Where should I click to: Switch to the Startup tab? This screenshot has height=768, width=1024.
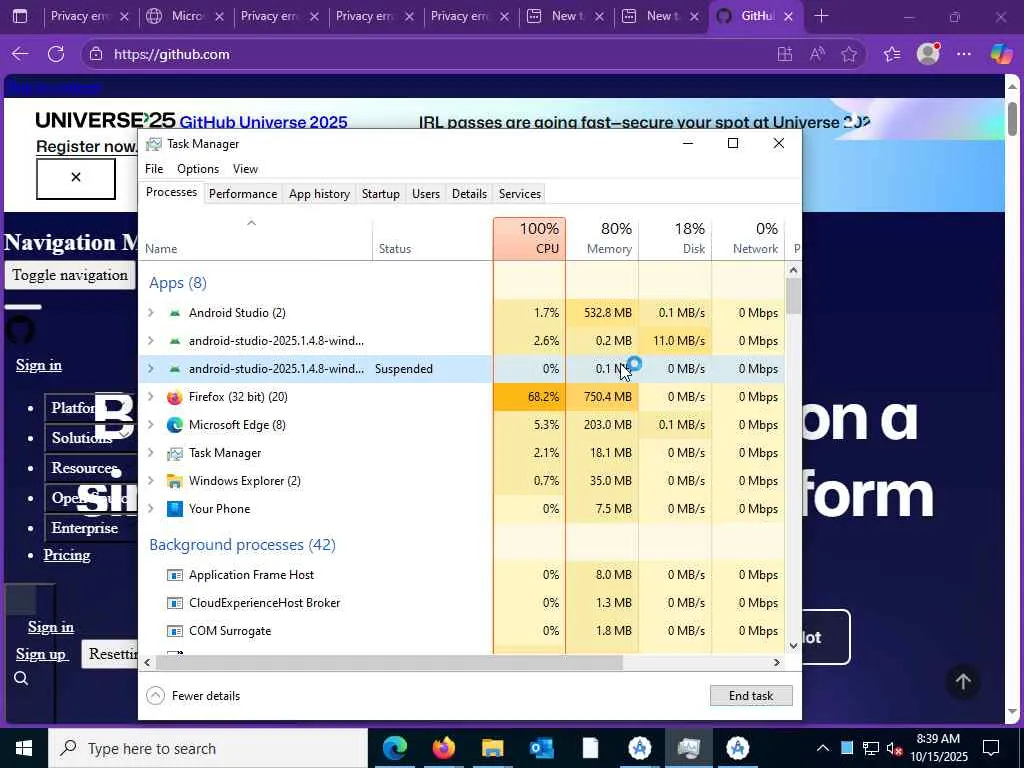coord(381,194)
